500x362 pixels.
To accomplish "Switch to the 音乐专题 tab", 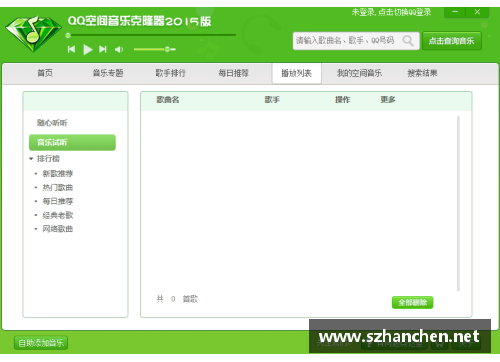I will pyautogui.click(x=108, y=73).
